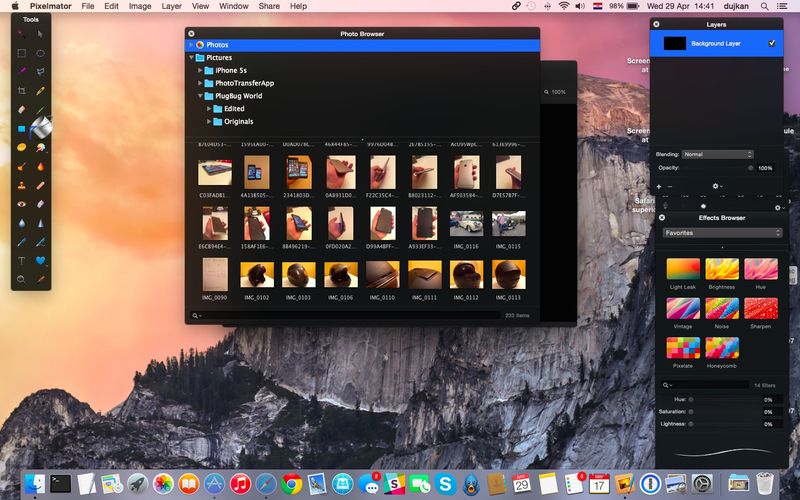This screenshot has width=800, height=500.
Task: Apply the Honeycomb effect
Action: [721, 348]
